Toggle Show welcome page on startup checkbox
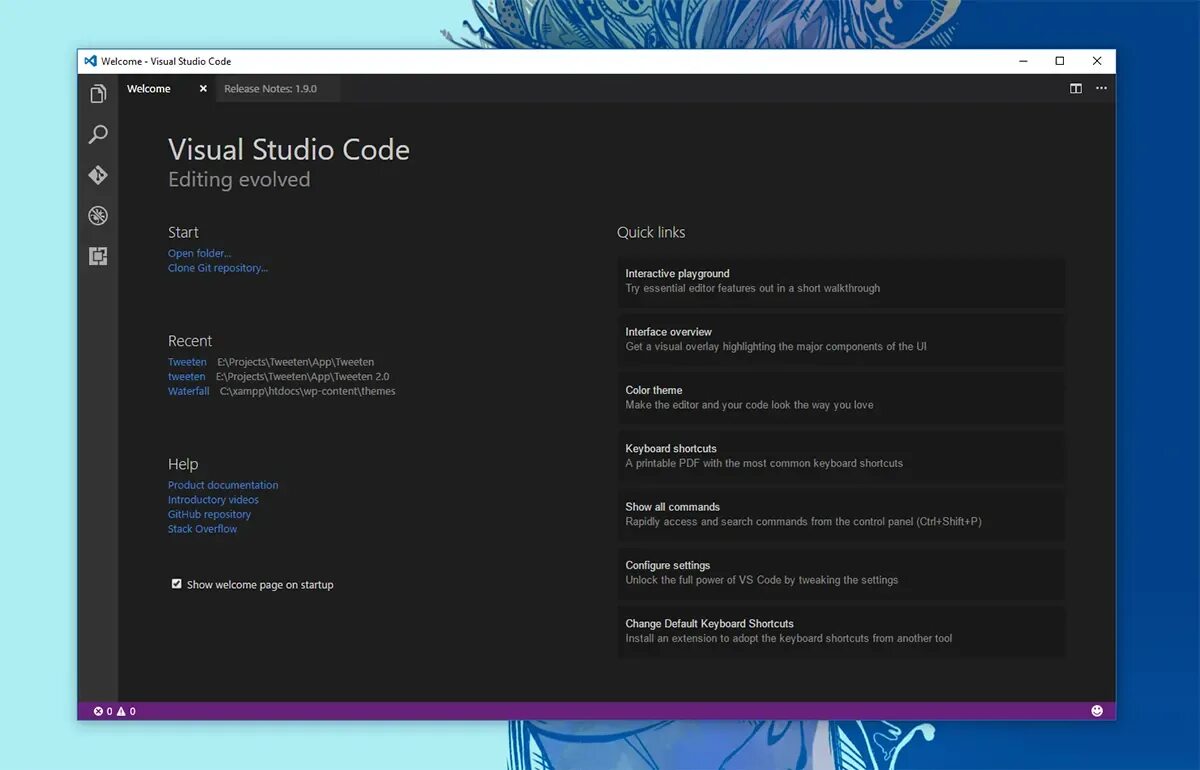This screenshot has height=770, width=1200. (x=177, y=584)
